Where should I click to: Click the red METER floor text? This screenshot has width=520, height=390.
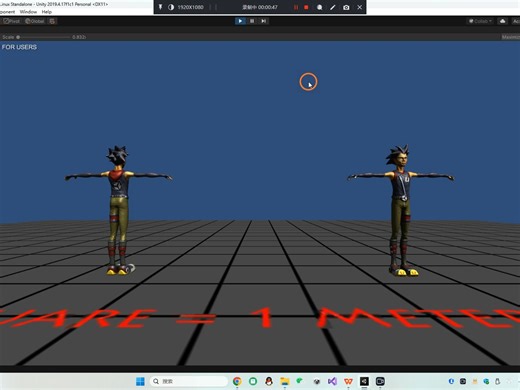pyautogui.click(x=418, y=318)
